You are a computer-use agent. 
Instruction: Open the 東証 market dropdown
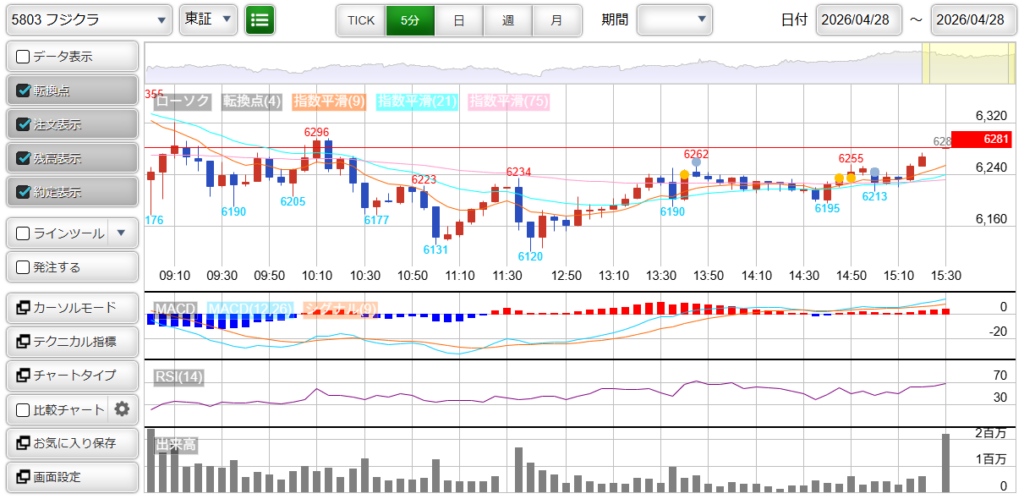(x=208, y=19)
